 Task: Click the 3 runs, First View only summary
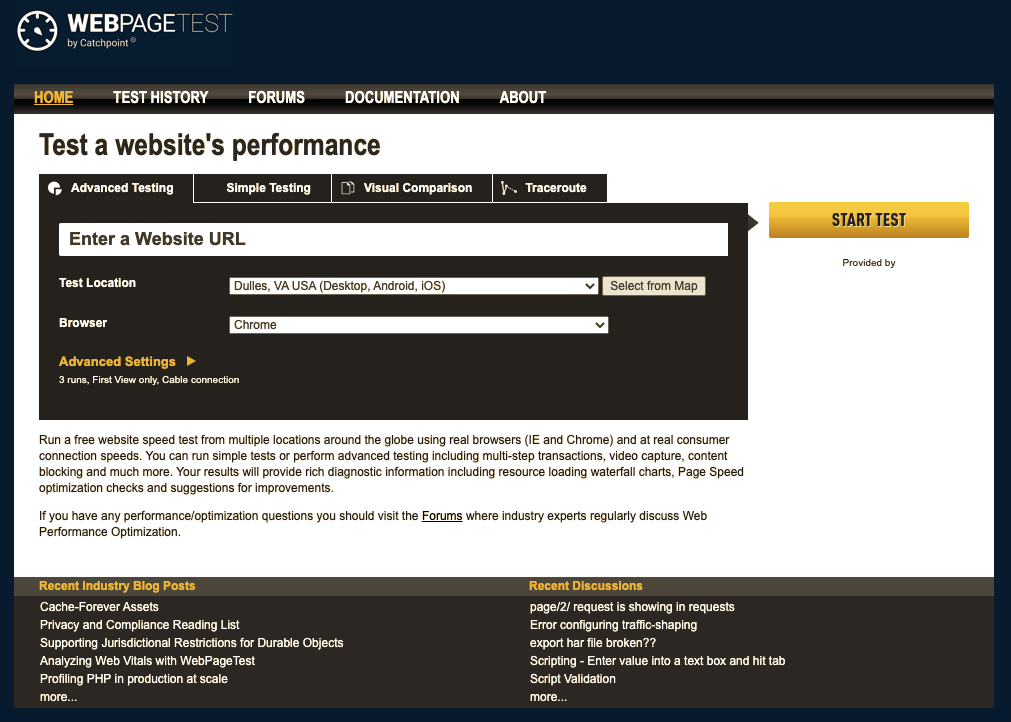click(x=149, y=380)
